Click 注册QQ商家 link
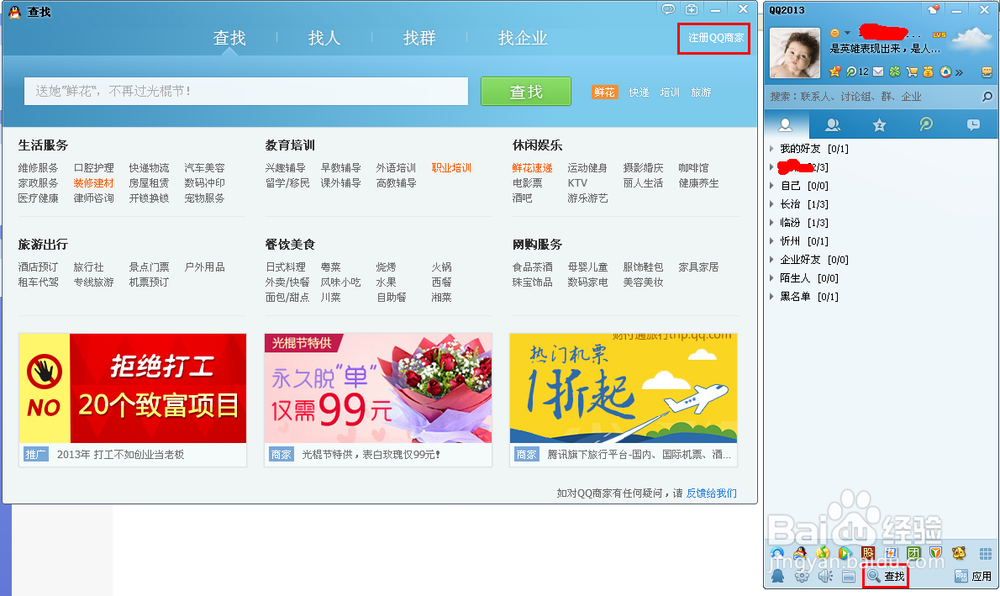Viewport: 1000px width, 596px height. point(716,38)
